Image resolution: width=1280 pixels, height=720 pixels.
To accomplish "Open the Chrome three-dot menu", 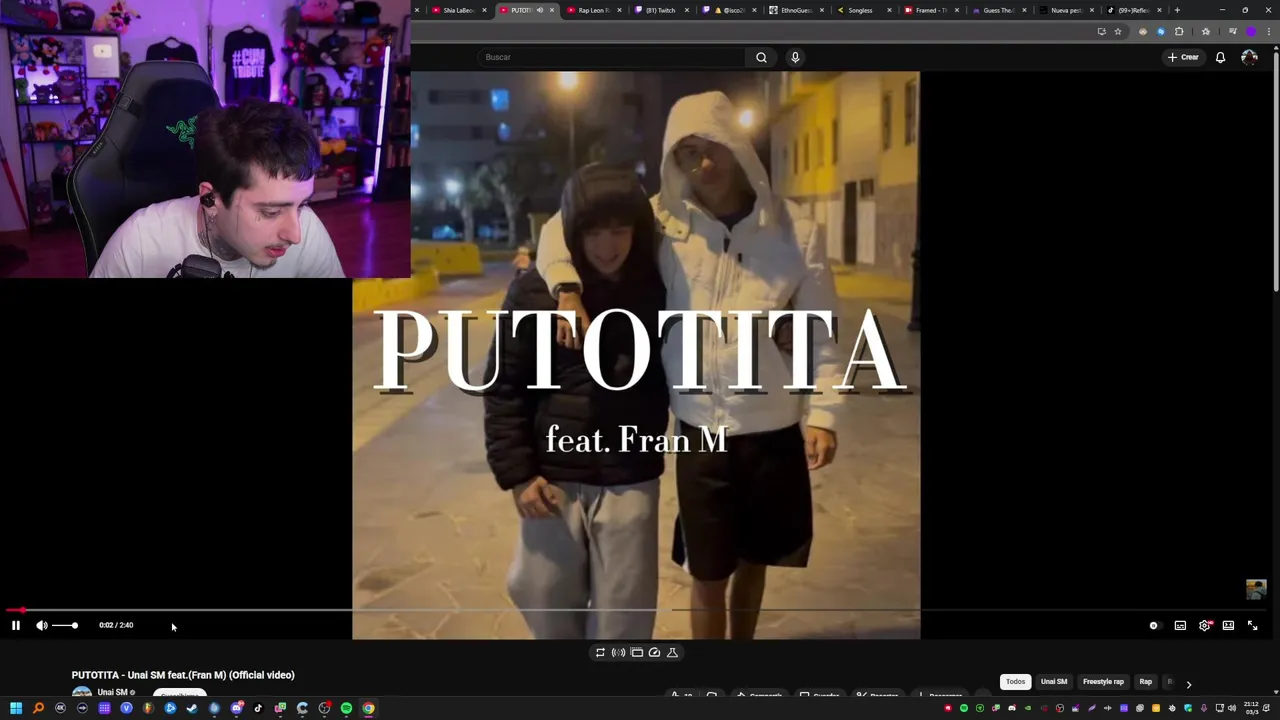I will [1269, 31].
